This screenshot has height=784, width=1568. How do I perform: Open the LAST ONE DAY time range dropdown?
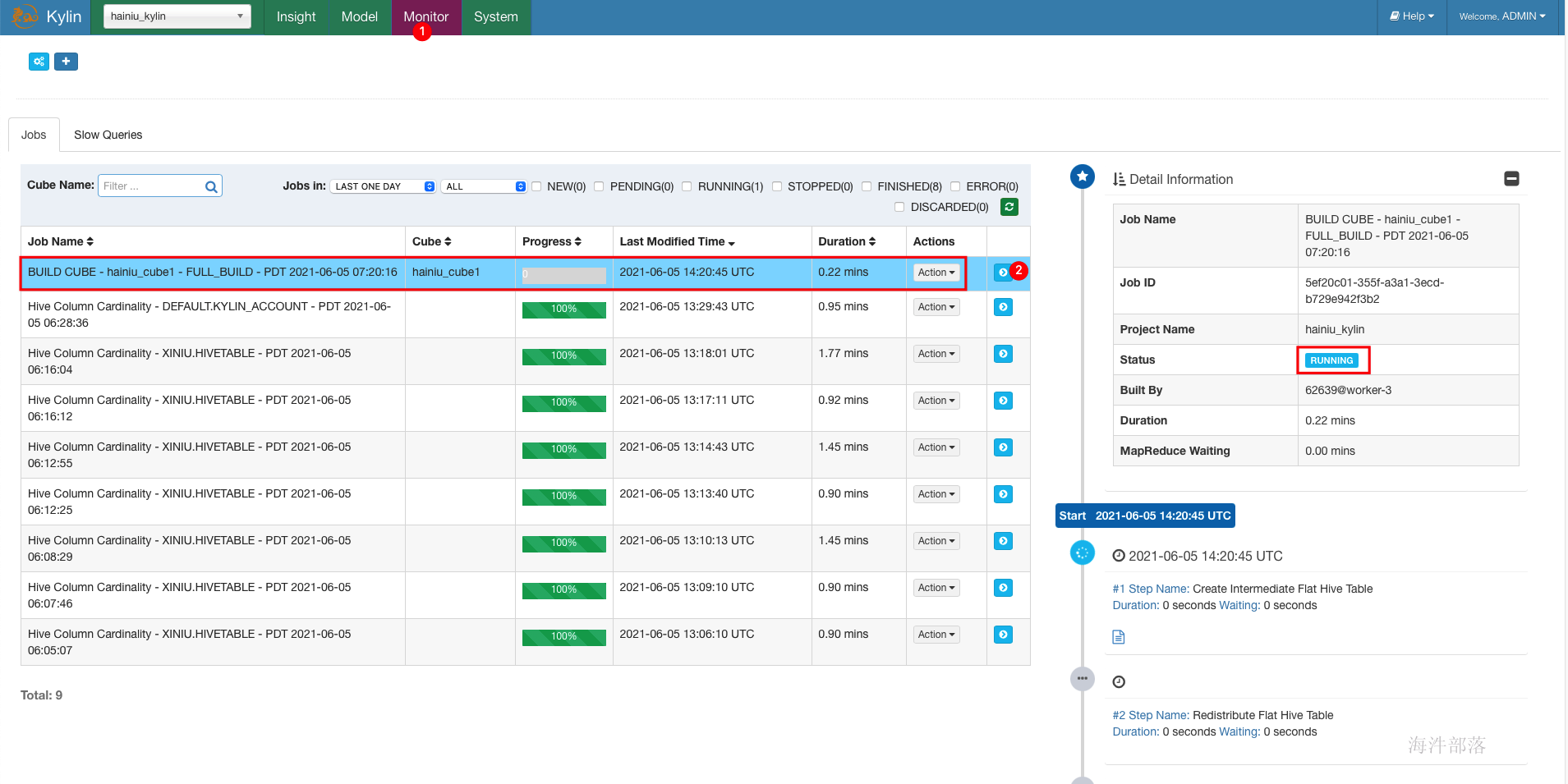(383, 186)
